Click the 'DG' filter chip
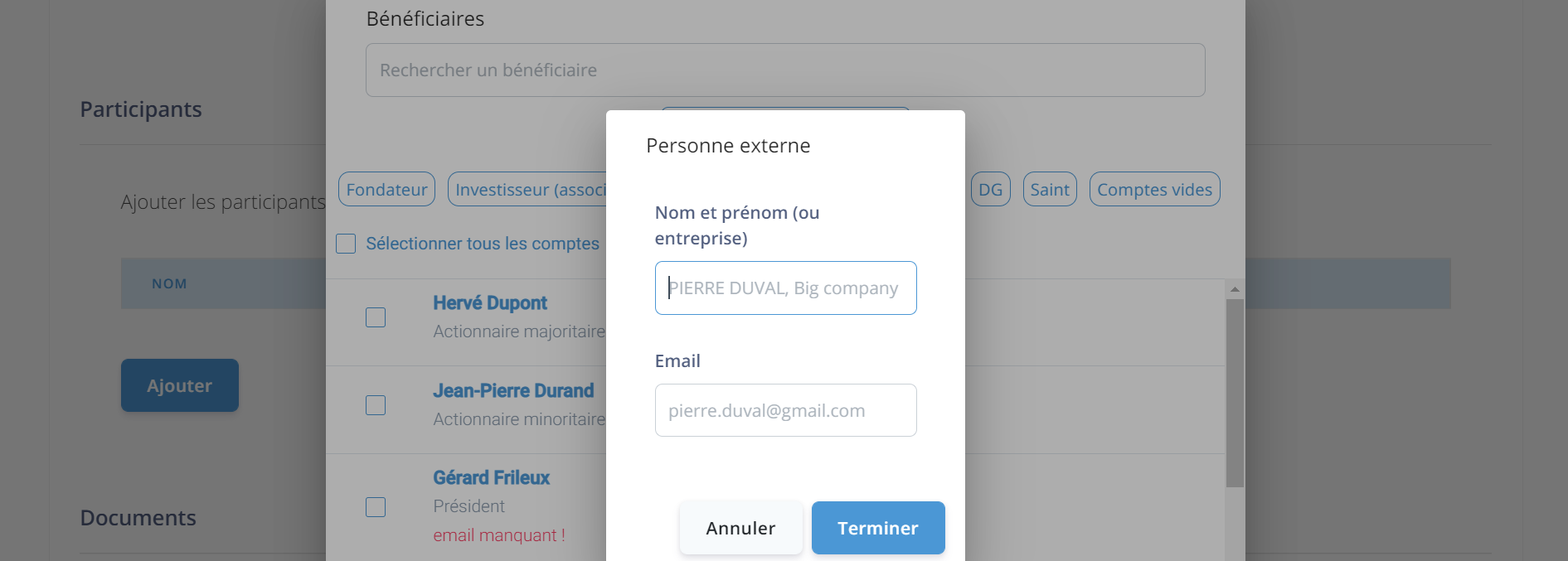The image size is (1568, 561). click(x=990, y=189)
